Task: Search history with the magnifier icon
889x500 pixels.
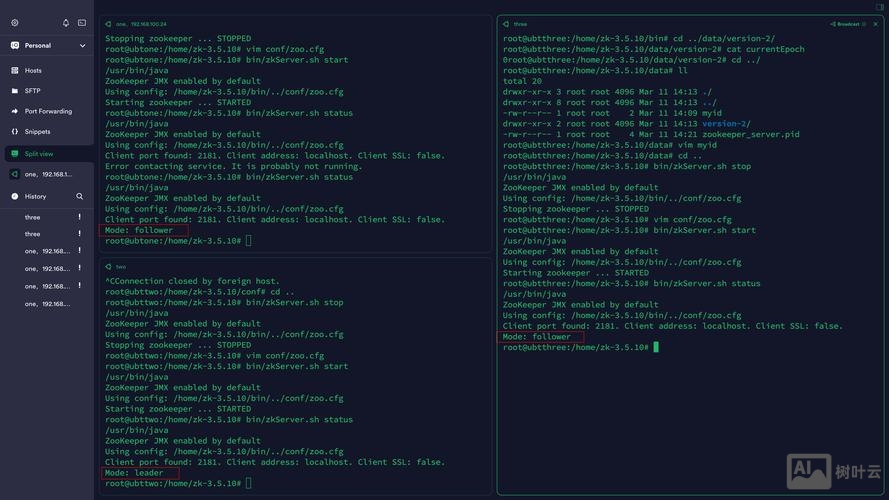Action: tap(79, 196)
